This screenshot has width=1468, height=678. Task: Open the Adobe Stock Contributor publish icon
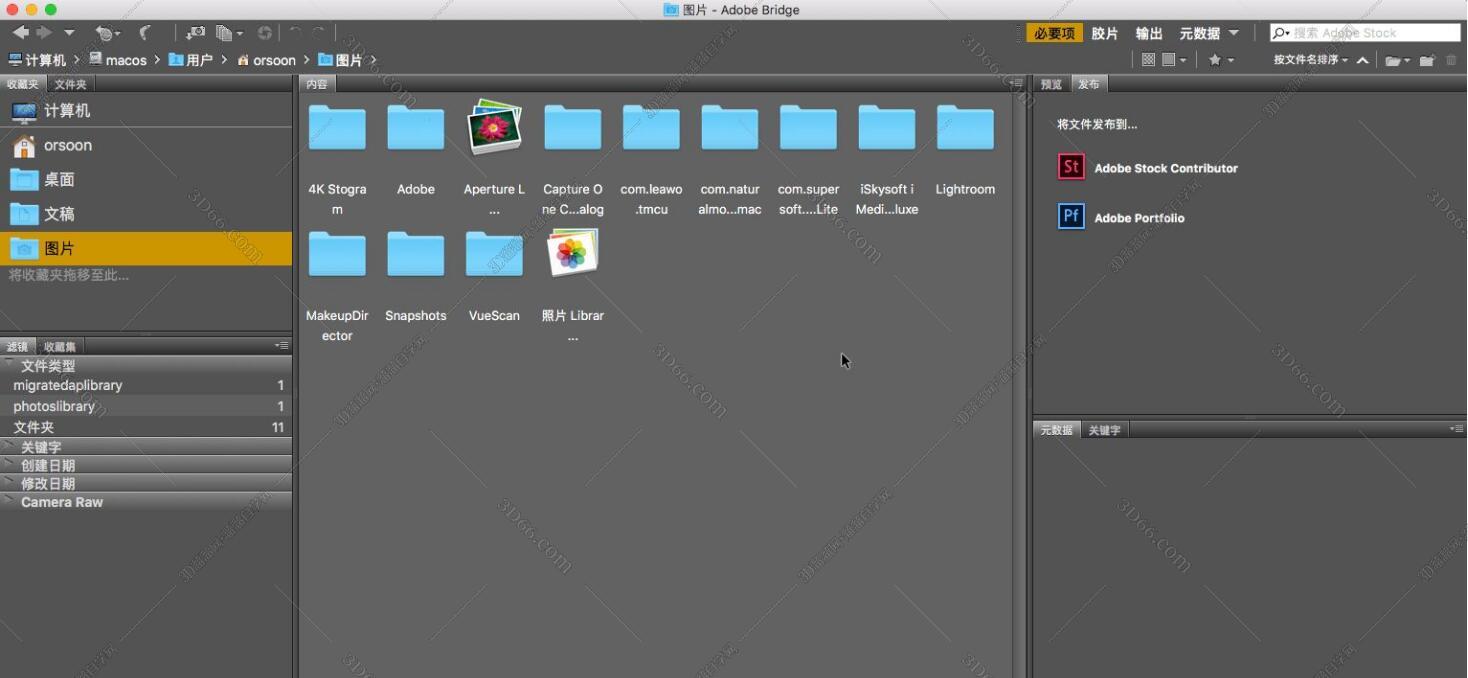pyautogui.click(x=1071, y=167)
